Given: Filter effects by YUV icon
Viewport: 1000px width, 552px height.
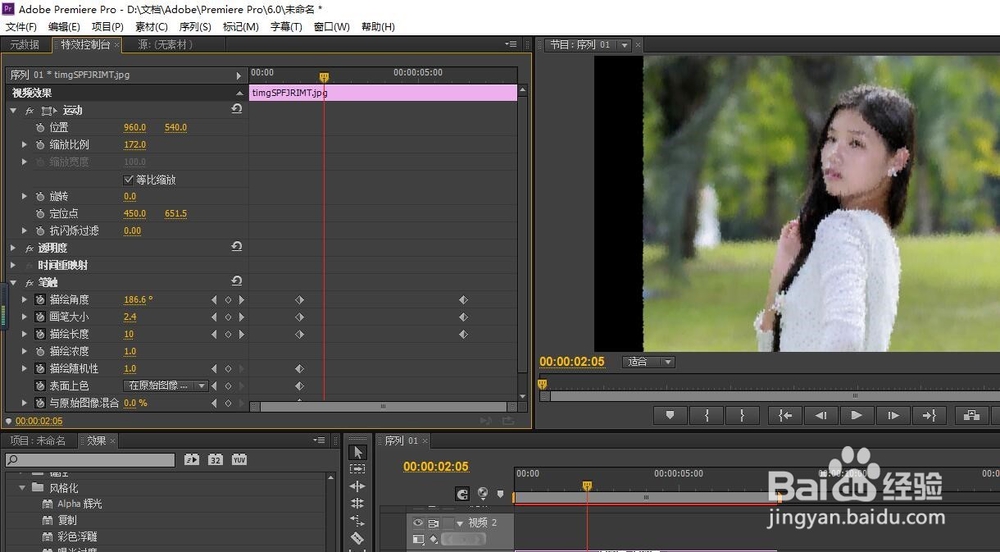Looking at the screenshot, I should click(239, 460).
